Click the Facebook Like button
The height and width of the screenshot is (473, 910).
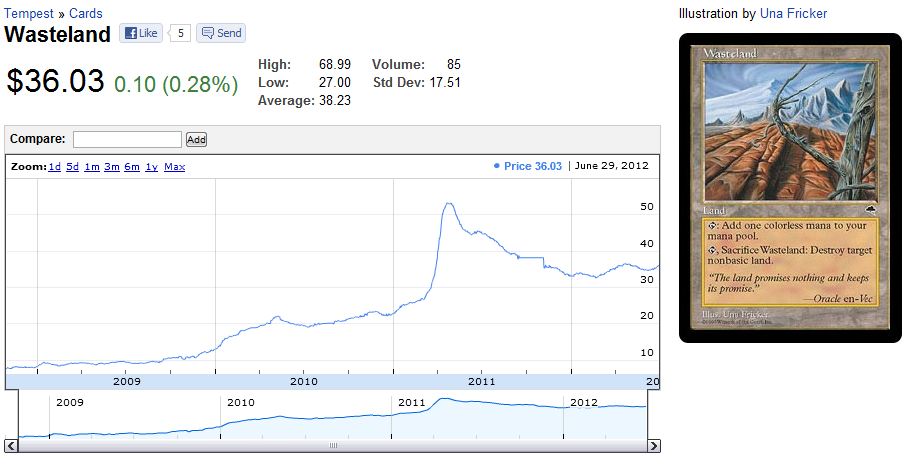tap(141, 33)
